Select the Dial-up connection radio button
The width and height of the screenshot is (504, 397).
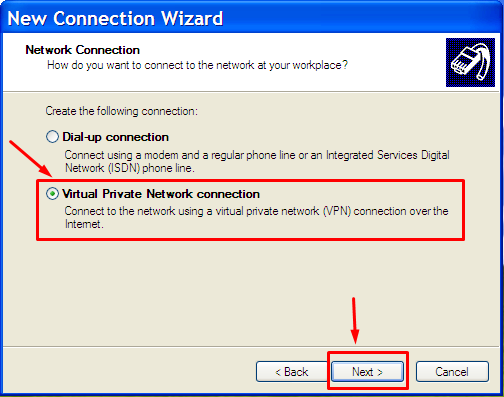(x=52, y=137)
